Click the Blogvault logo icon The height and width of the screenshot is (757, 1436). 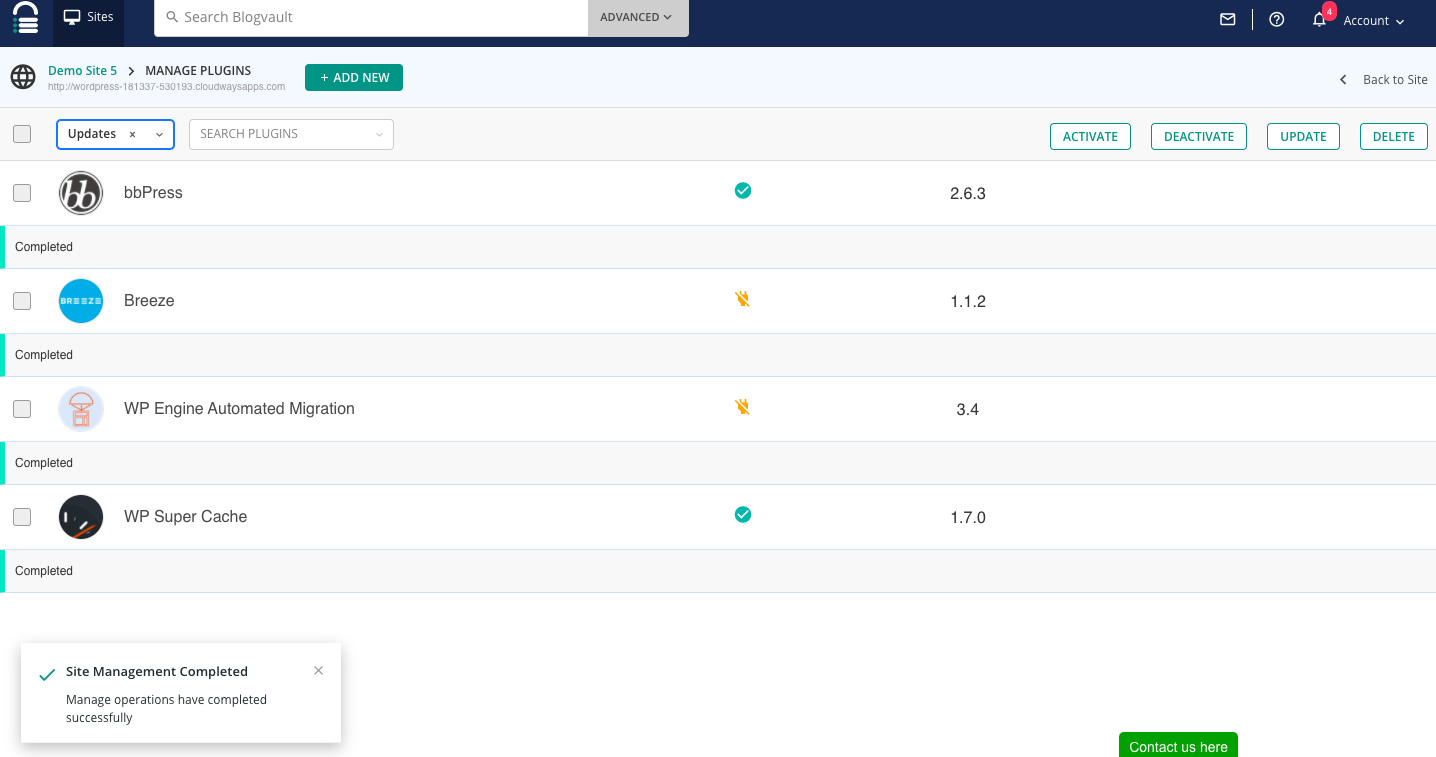coord(26,18)
